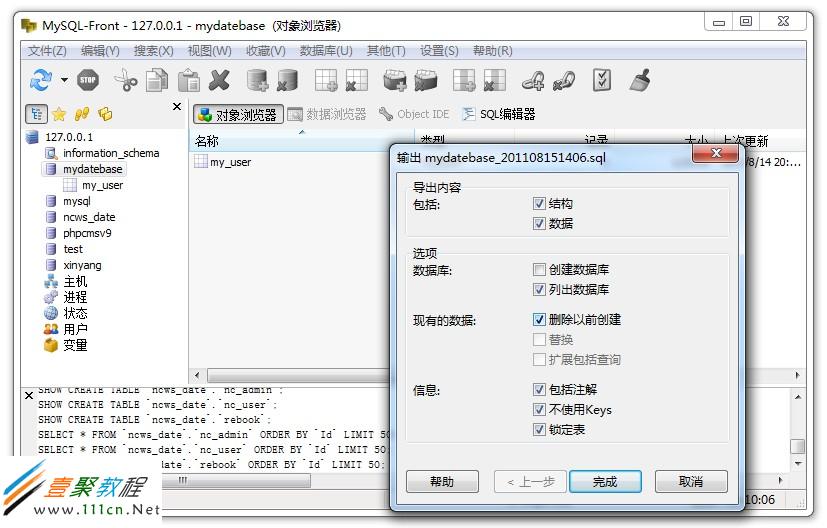The width and height of the screenshot is (827, 528).
Task: Click the 完成 button
Action: [x=605, y=482]
